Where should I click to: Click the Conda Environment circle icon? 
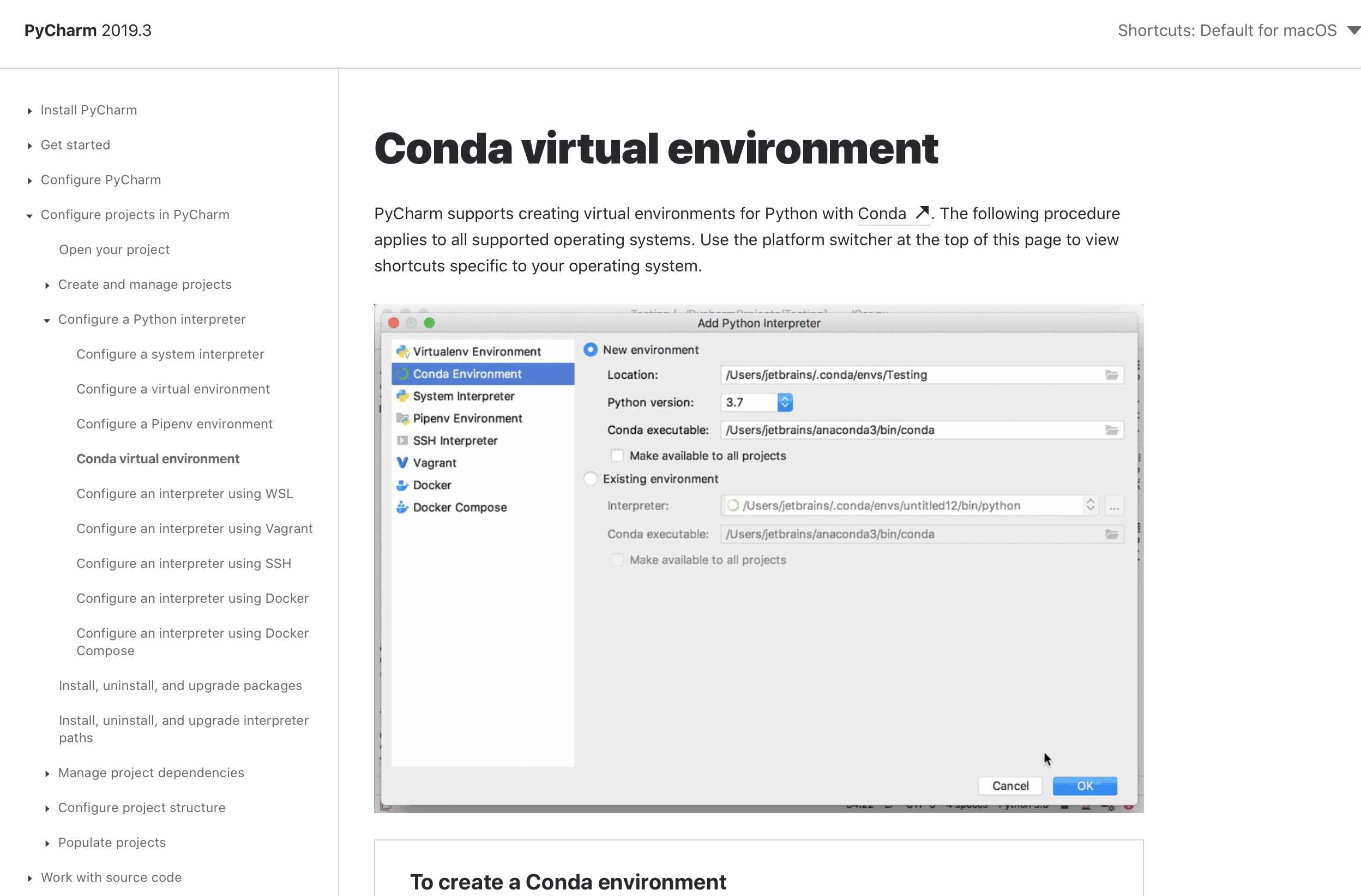tap(402, 374)
